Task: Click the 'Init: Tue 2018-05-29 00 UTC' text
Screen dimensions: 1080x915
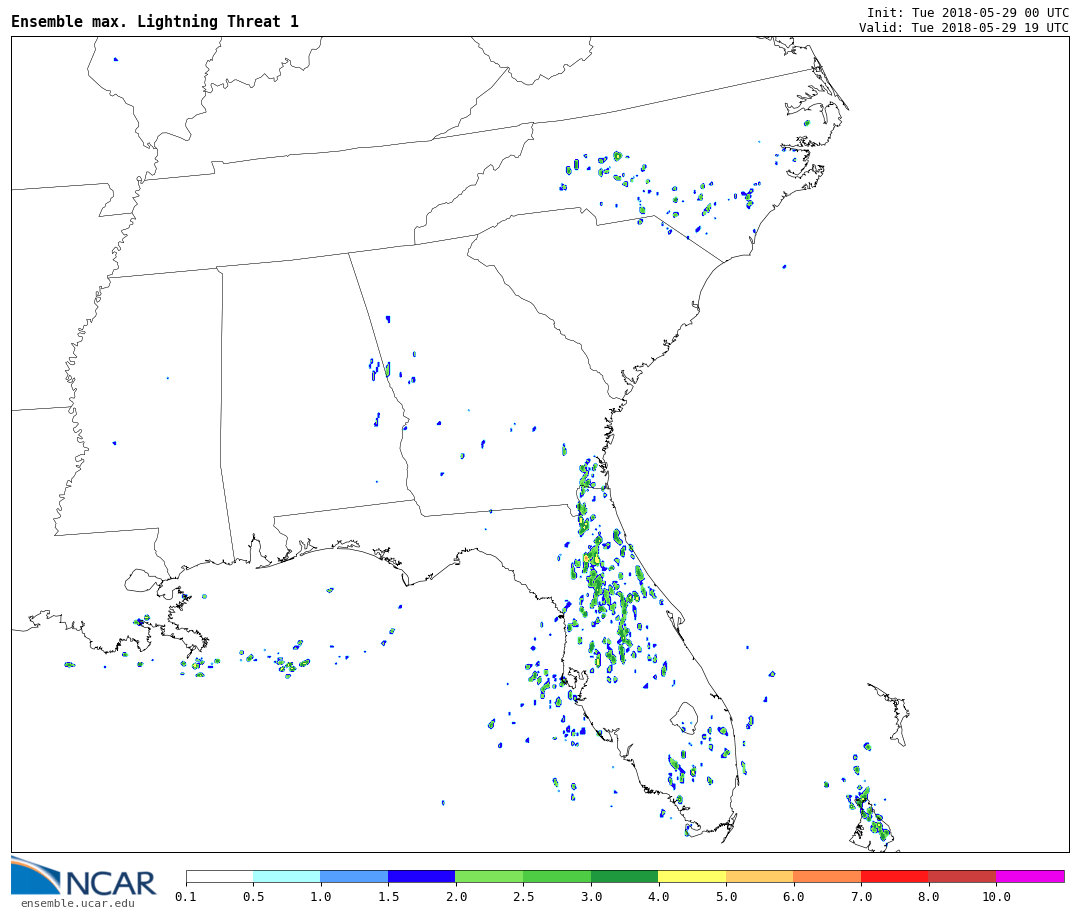Action: click(x=968, y=13)
